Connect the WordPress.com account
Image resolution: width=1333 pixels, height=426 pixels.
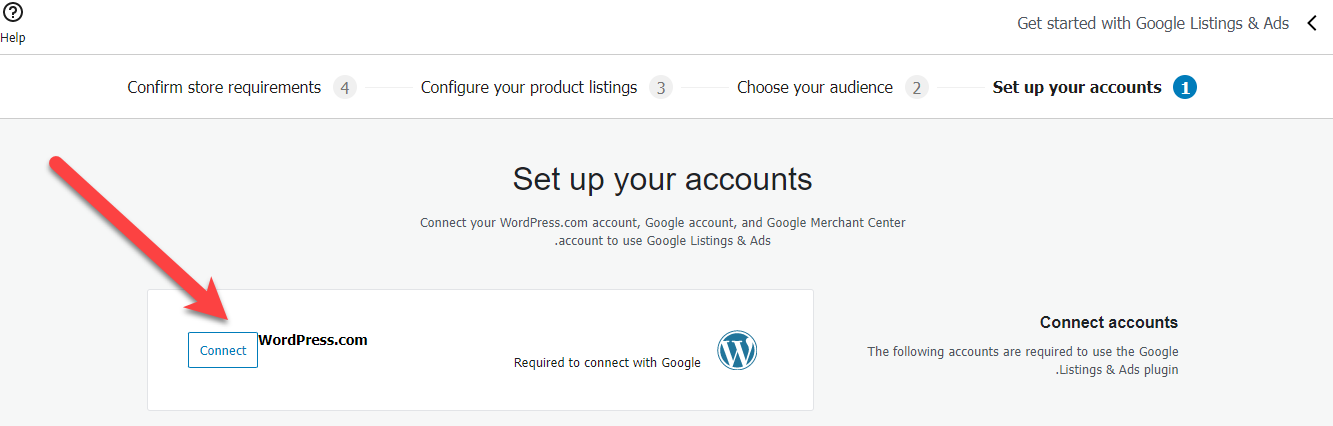(223, 350)
